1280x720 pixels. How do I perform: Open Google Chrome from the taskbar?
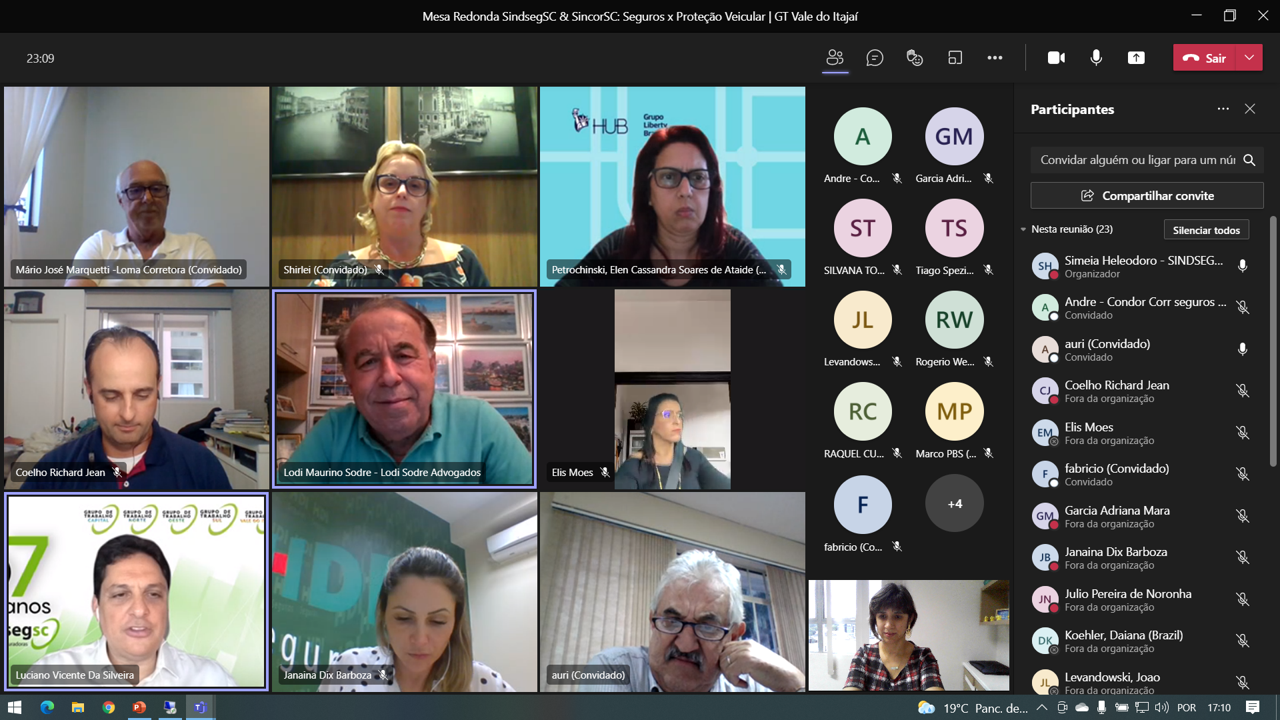(108, 707)
